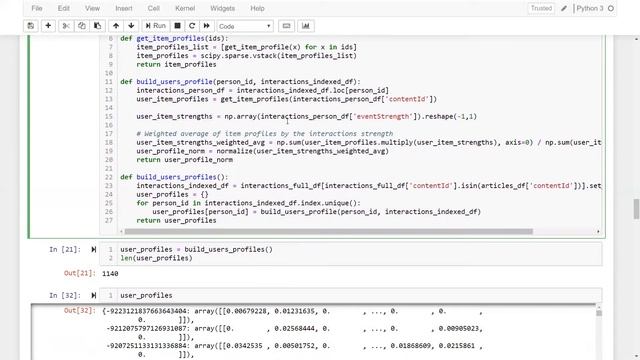
Task: Click the def build_users_profiles() line 22
Action: pyautogui.click(x=174, y=177)
